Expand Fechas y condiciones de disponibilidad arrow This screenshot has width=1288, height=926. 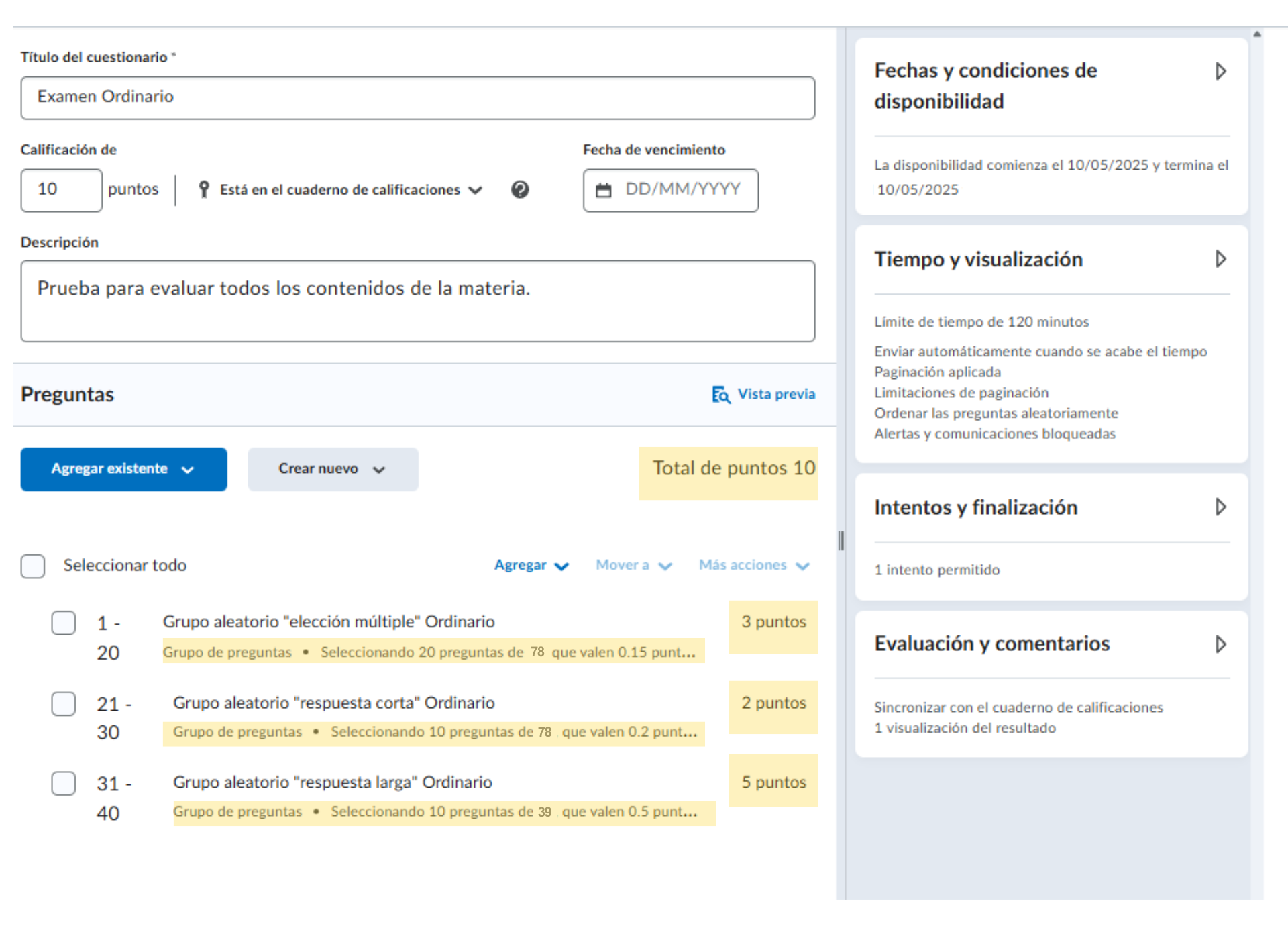coord(1220,72)
